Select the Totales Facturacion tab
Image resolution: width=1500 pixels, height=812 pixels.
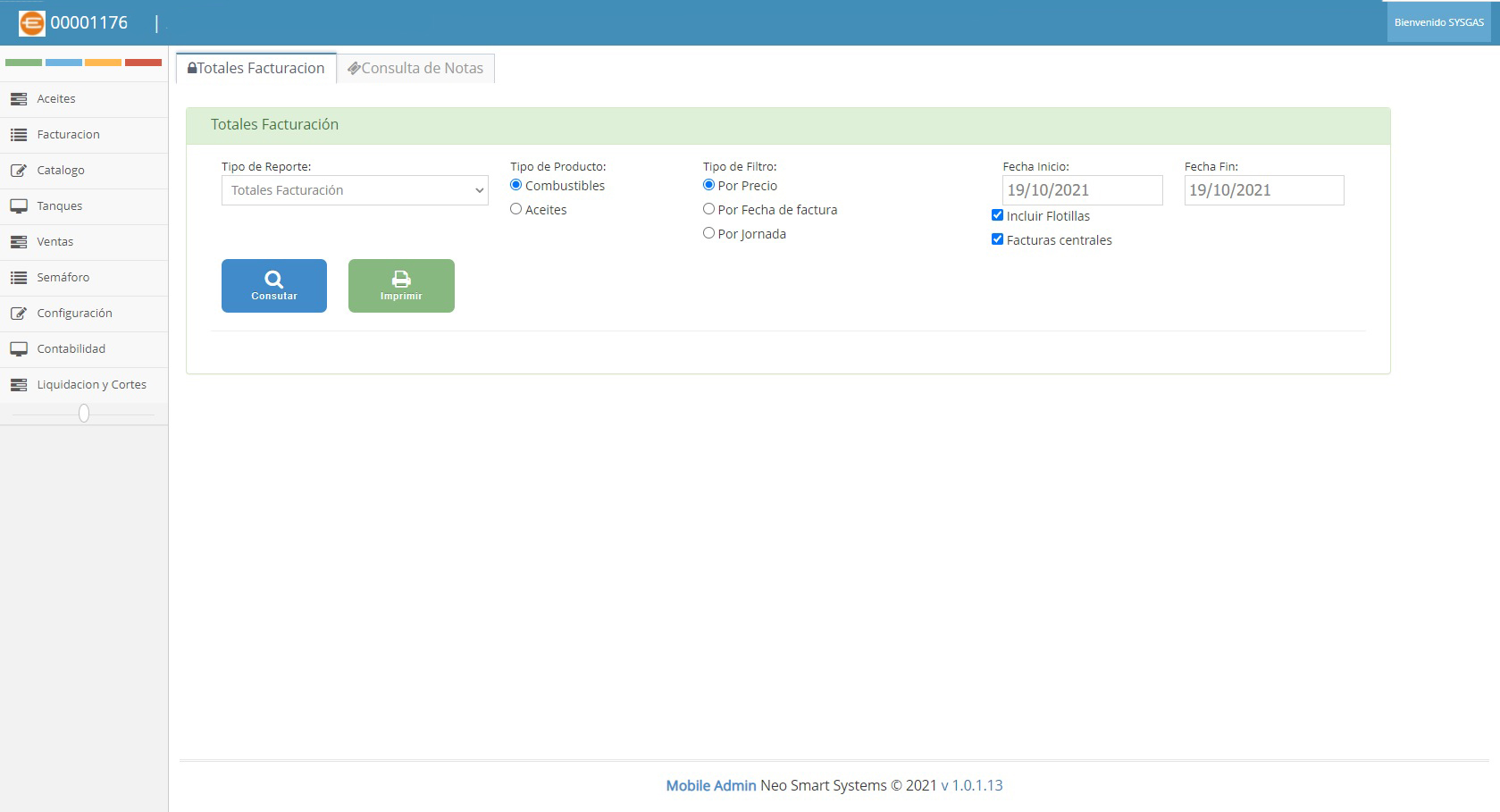point(256,69)
